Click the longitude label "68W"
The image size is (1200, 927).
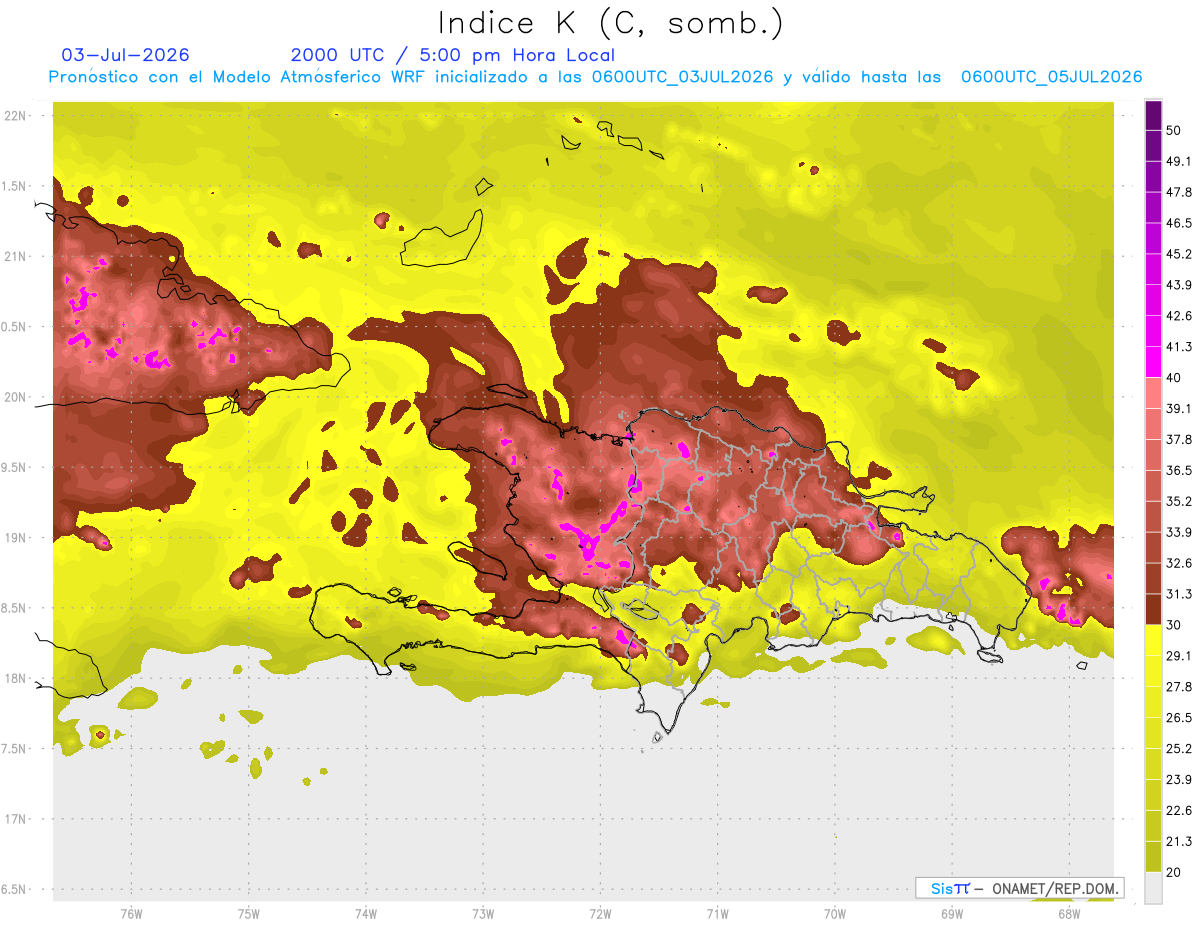pos(1069,913)
